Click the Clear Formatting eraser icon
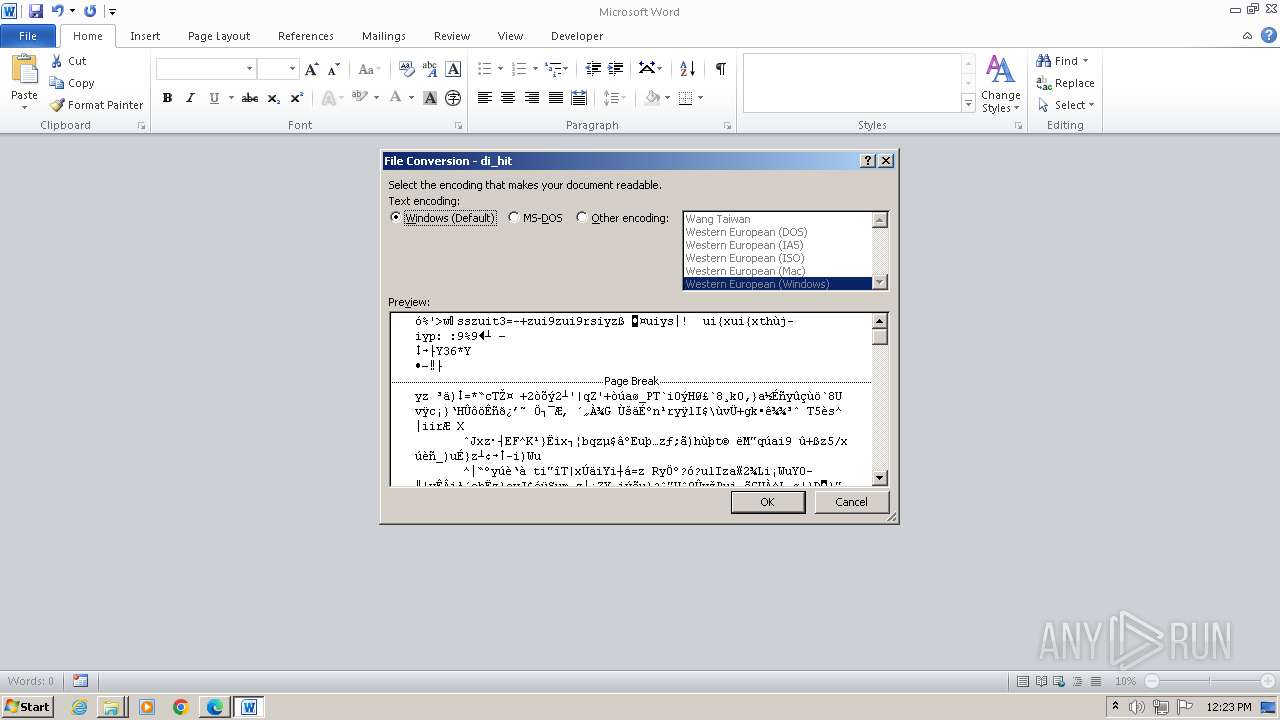 [x=407, y=69]
